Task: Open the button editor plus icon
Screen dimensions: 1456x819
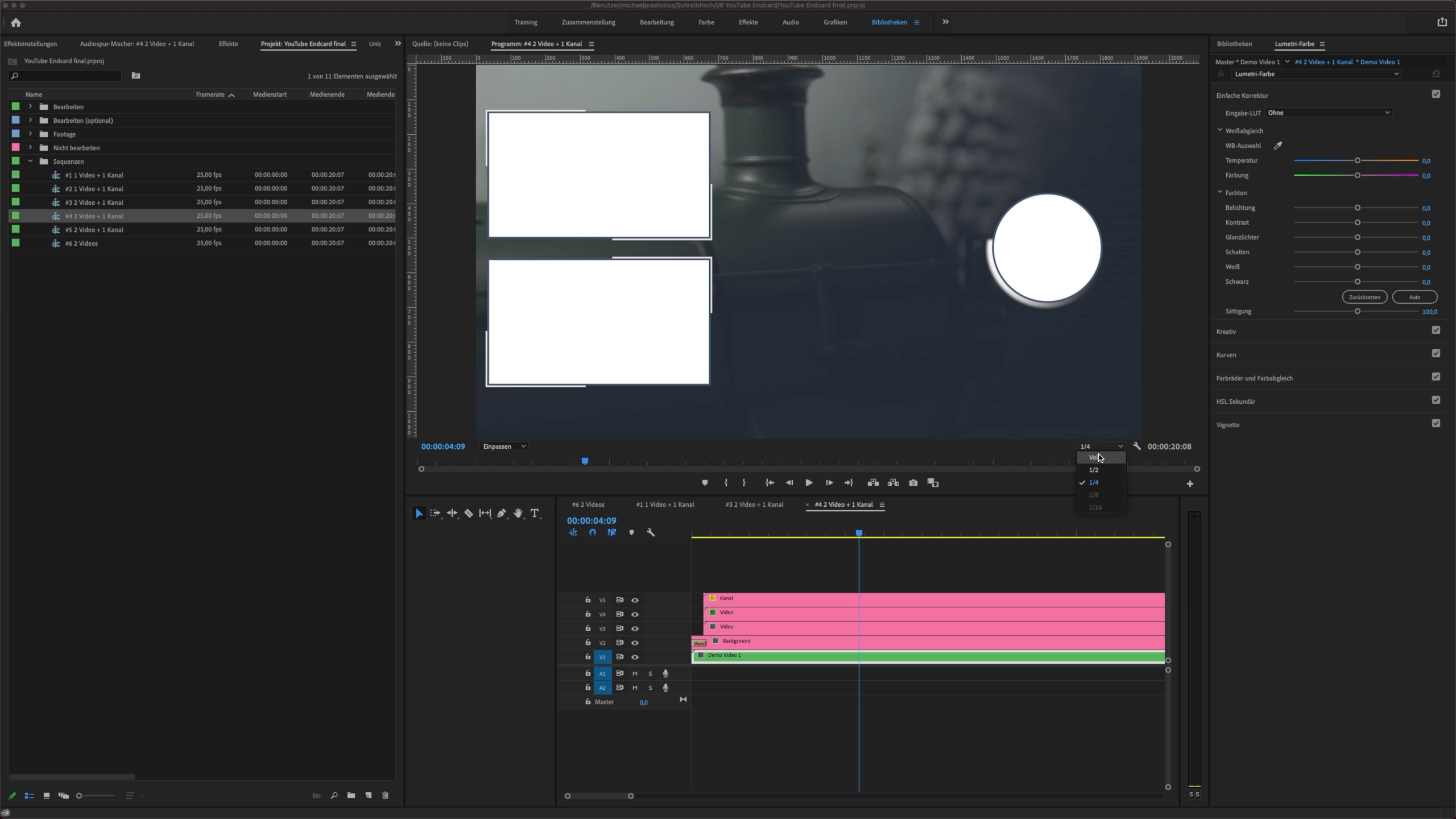Action: coord(1190,484)
